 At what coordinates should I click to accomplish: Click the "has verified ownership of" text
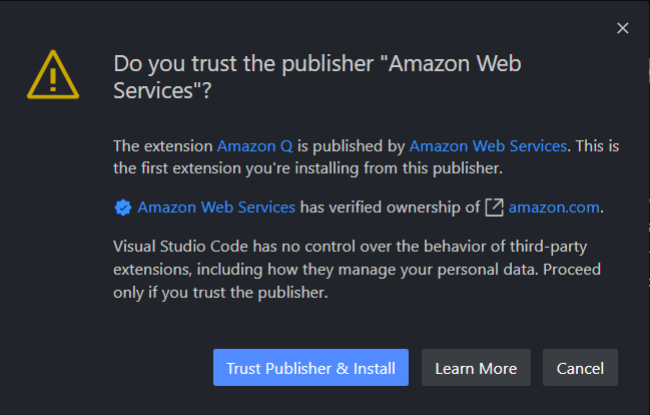389,208
